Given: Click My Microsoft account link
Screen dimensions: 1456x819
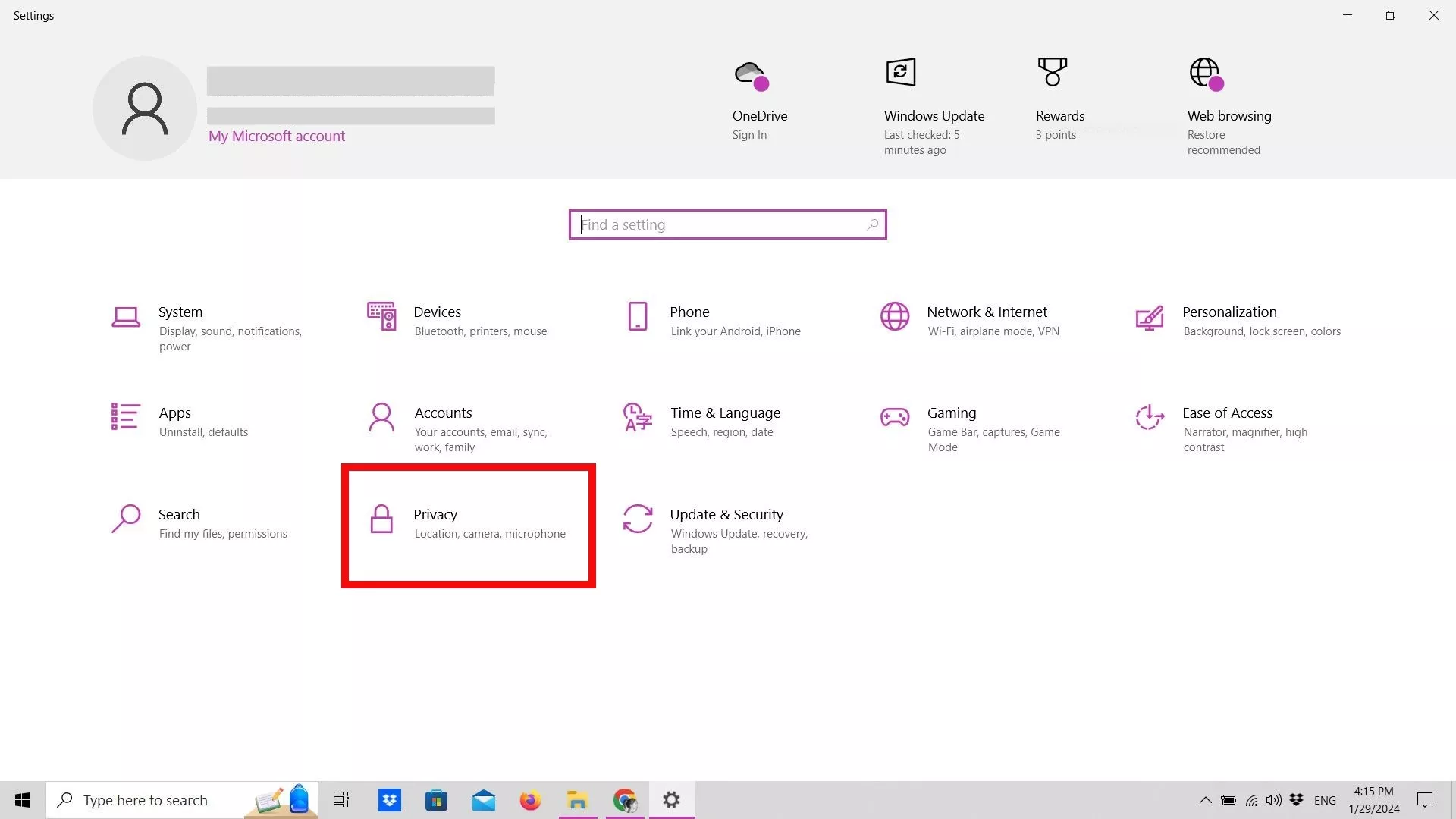Looking at the screenshot, I should (277, 136).
